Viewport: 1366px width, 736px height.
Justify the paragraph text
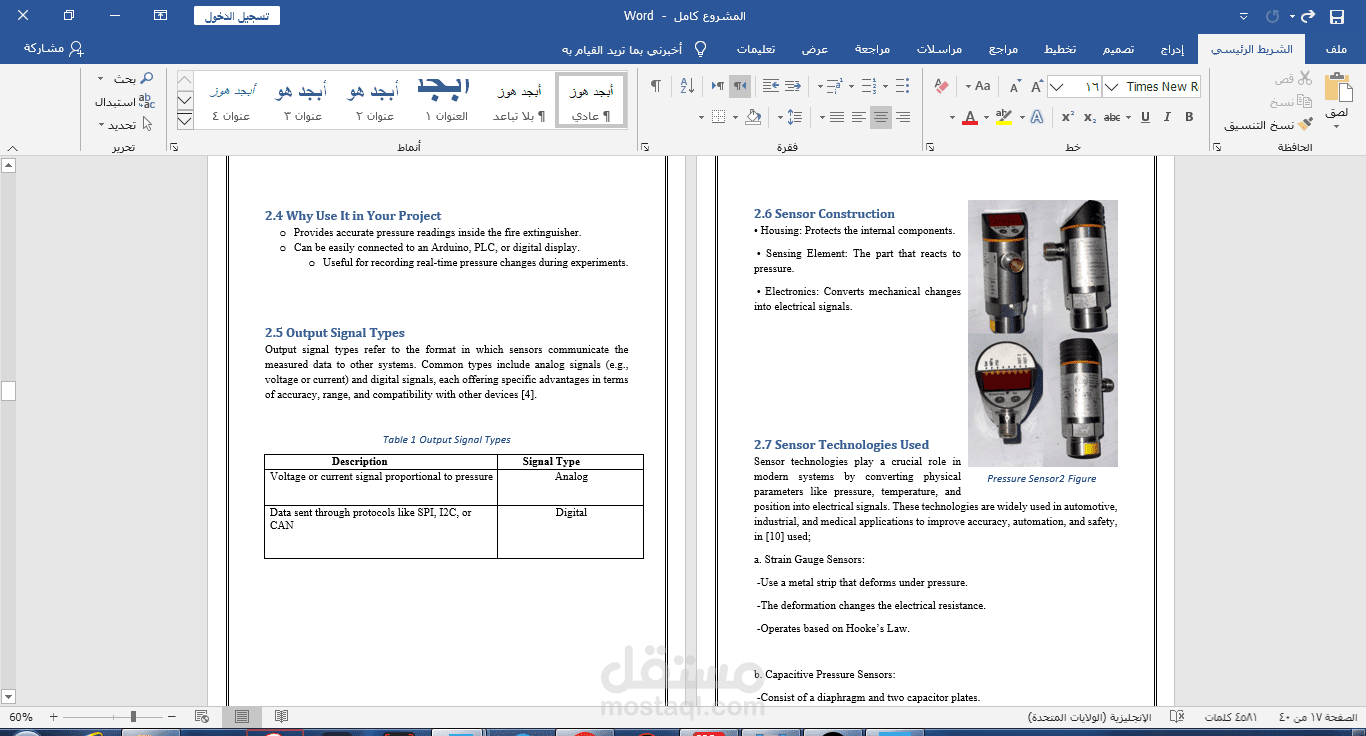pos(837,117)
